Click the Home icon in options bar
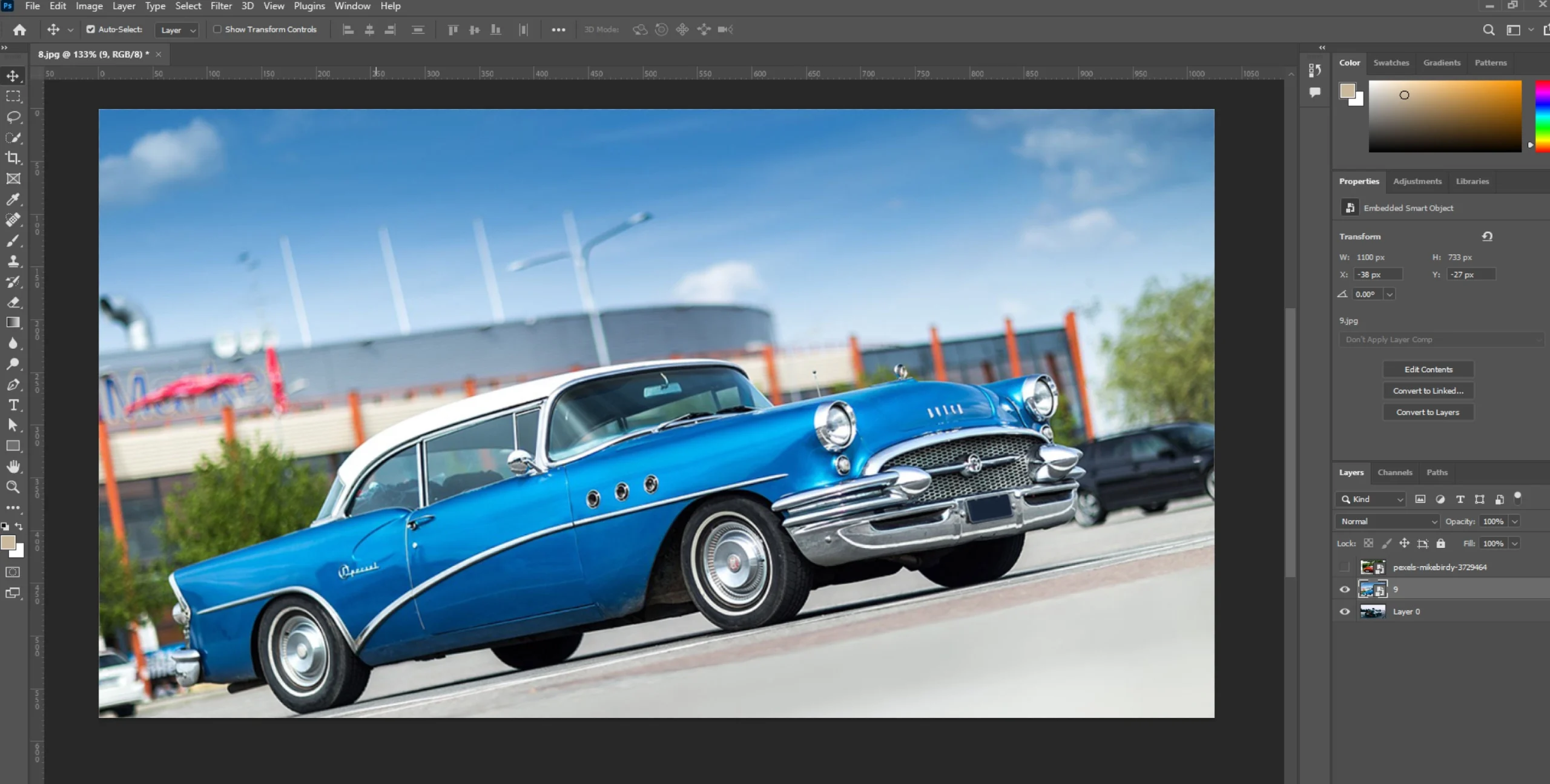1550x784 pixels. (19, 30)
